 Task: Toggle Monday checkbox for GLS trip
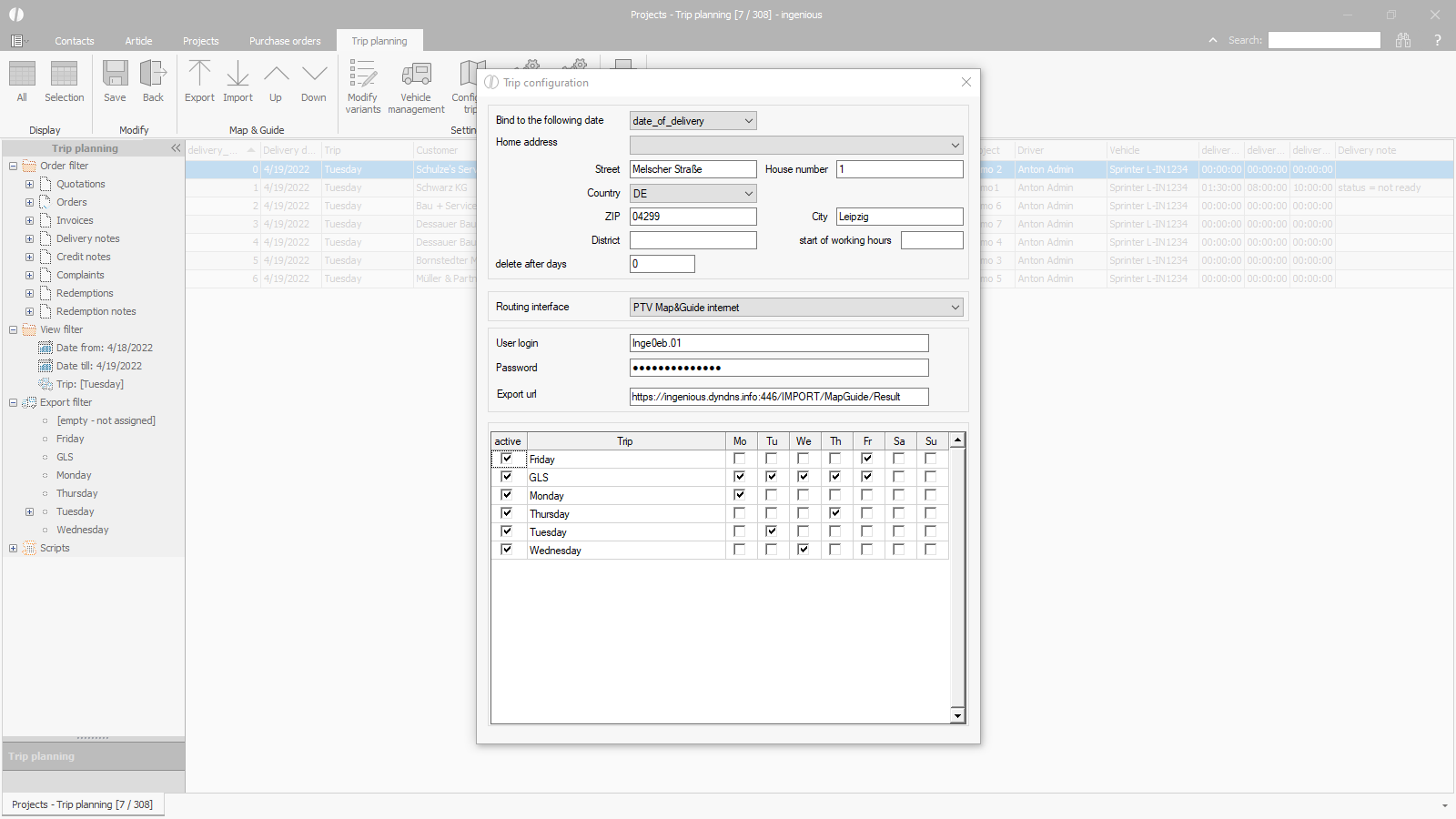click(x=739, y=477)
